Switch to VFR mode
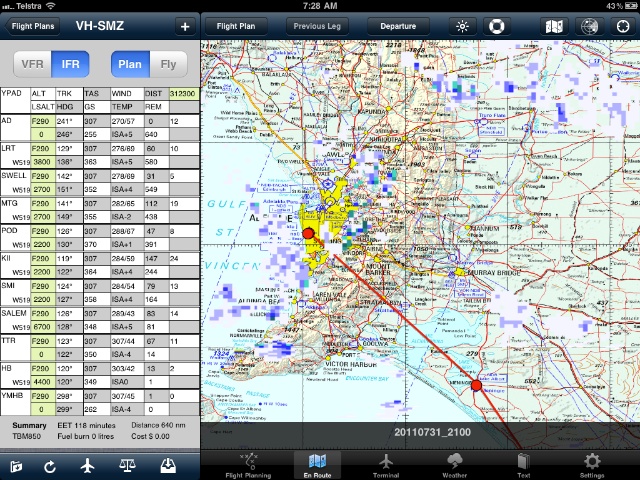Screen dimensions: 640x480 pos(33,64)
